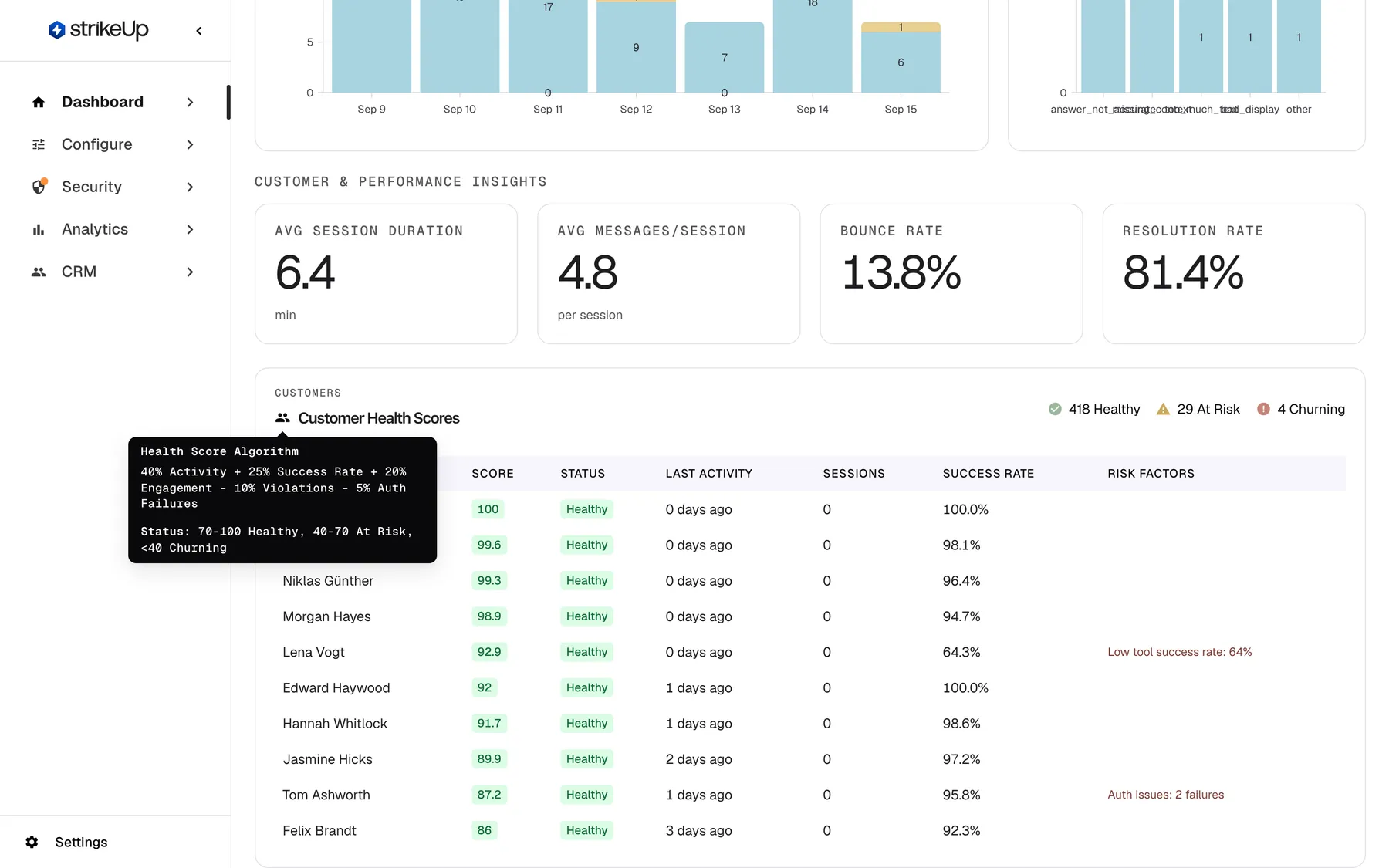This screenshot has height=868, width=1389.
Task: Click the Settings gear icon
Action: coord(32,842)
